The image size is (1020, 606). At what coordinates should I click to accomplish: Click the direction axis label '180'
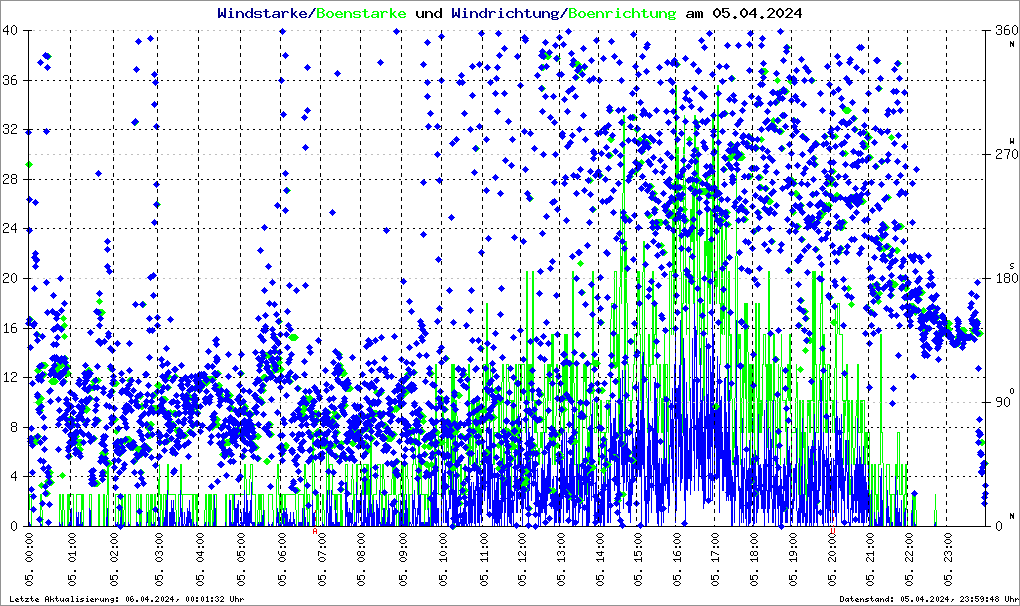pyautogui.click(x=1006, y=278)
